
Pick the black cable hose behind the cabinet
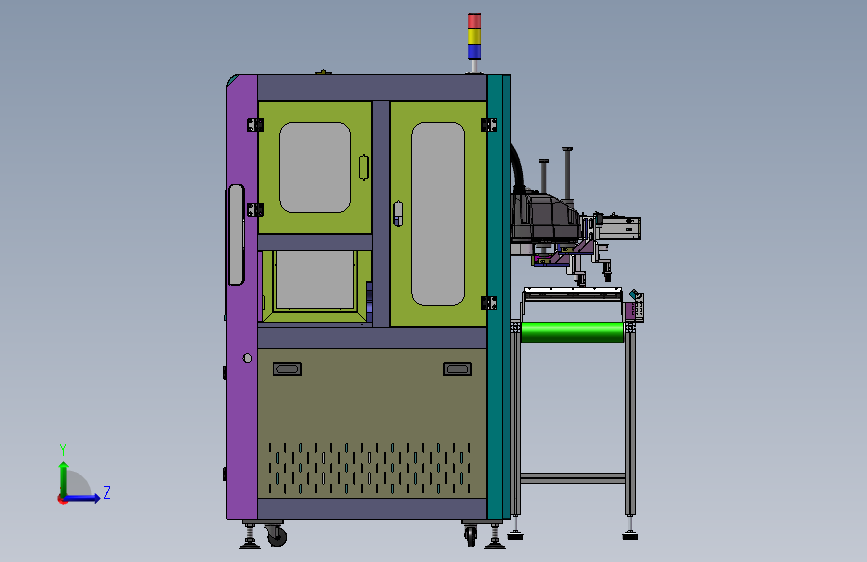point(517,169)
